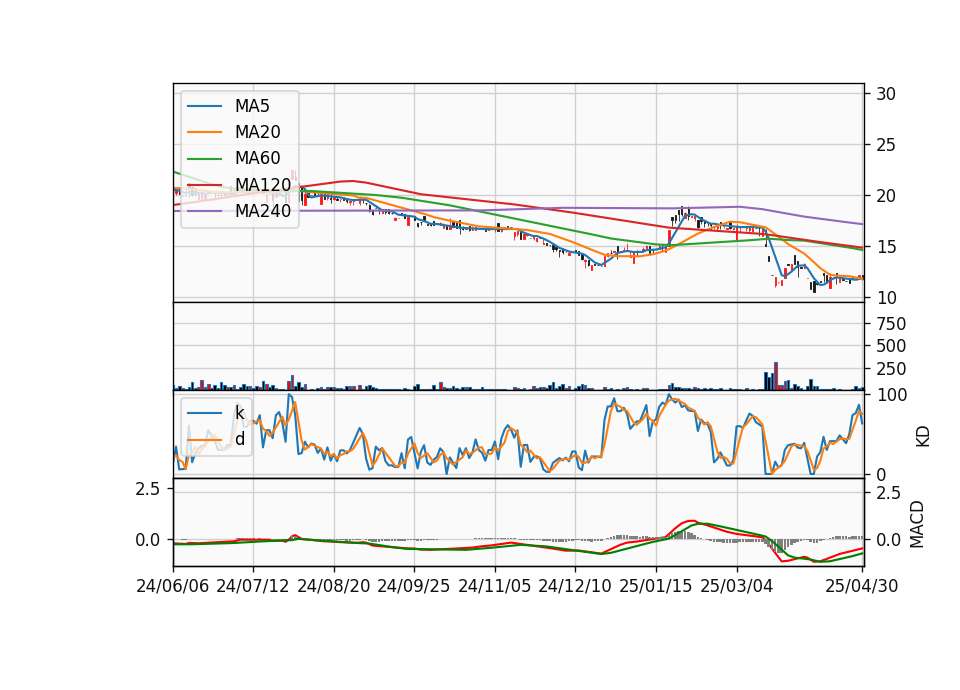Click the MACD peak near 25/01/15
This screenshot has height=690, width=960.
(x=691, y=521)
